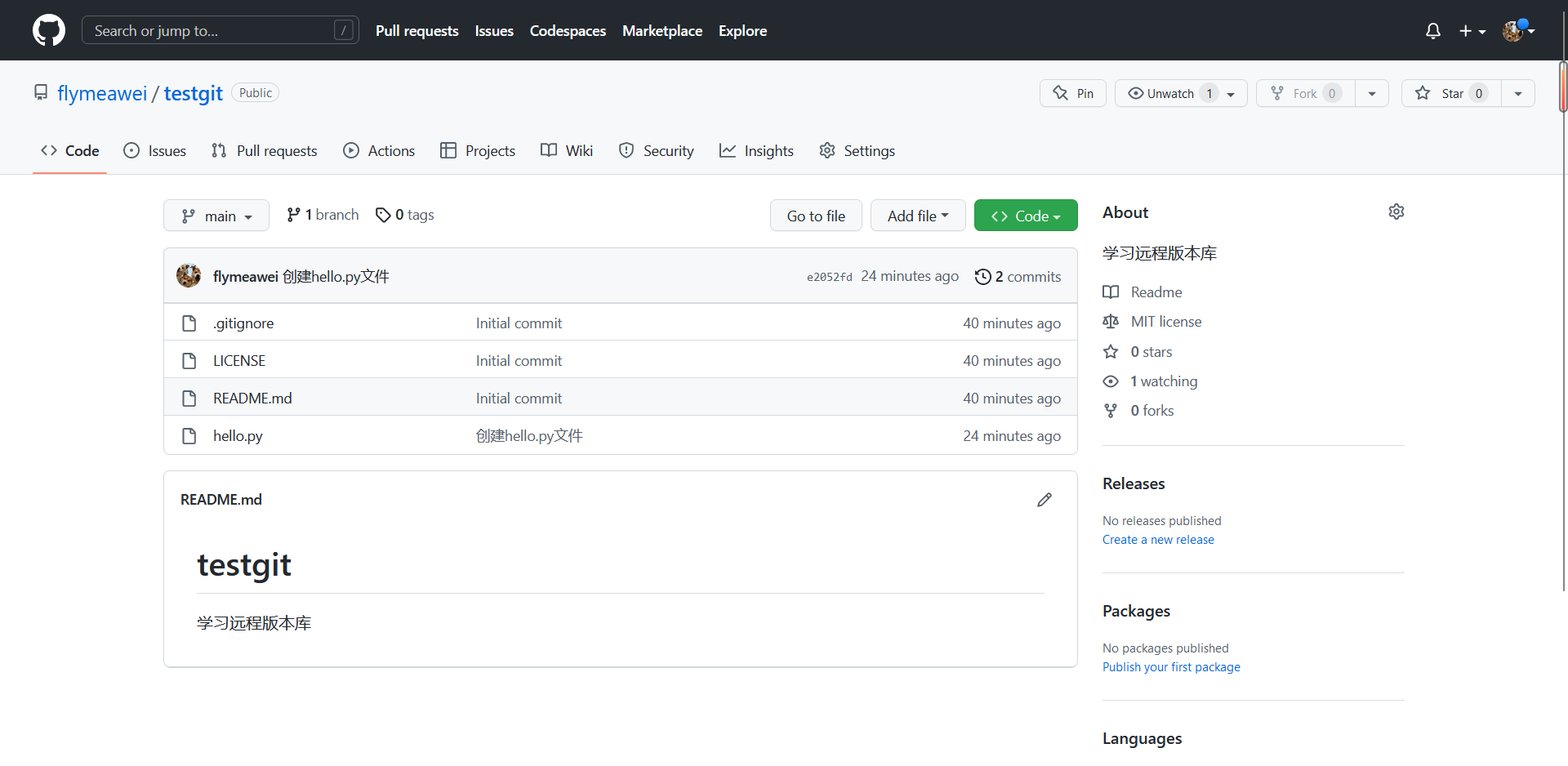This screenshot has width=1568, height=766.
Task: Open the flymeawei owner link
Action: point(102,93)
